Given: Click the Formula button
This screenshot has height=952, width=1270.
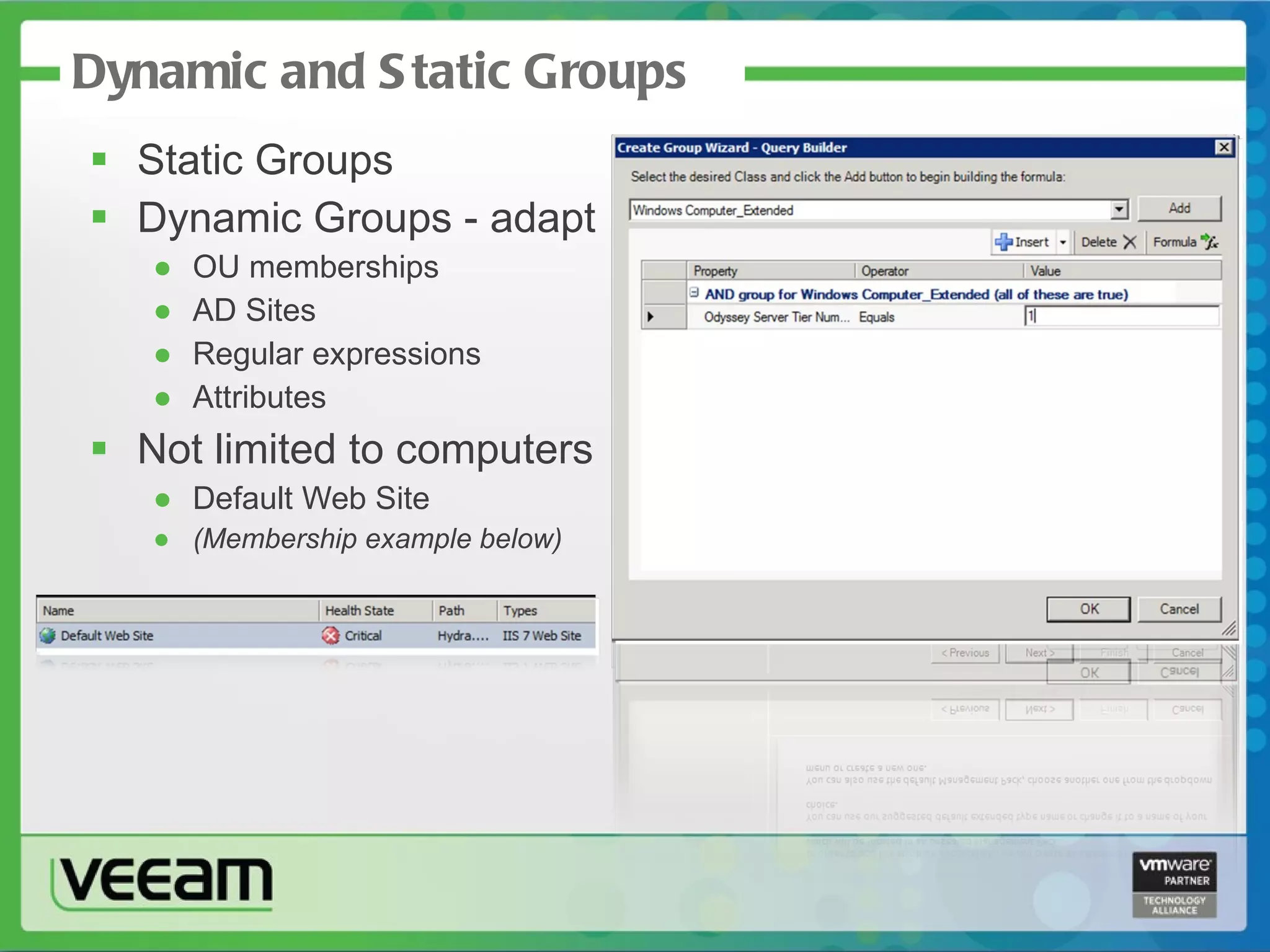Looking at the screenshot, I should (1185, 242).
